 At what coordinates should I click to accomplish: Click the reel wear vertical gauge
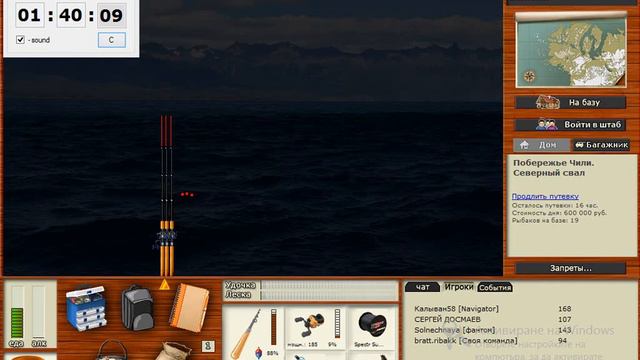point(337,323)
